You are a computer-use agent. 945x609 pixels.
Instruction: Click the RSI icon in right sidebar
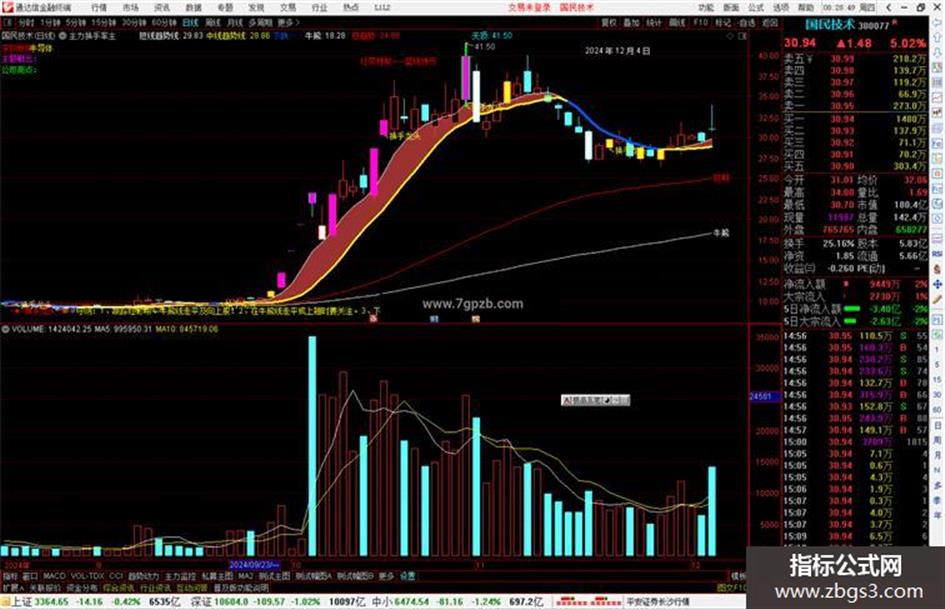pyautogui.click(x=937, y=254)
